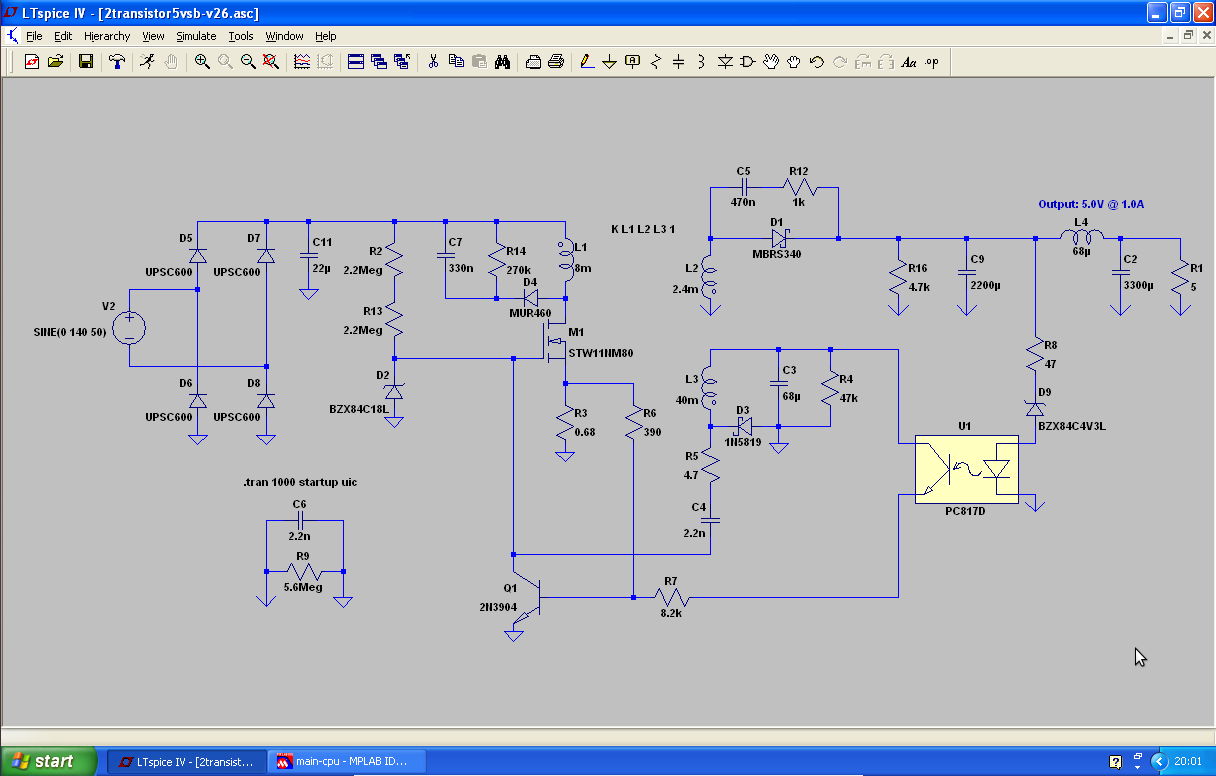Viewport: 1216px width, 776px height.
Task: Select the Capacitor tool in toolbar
Action: 678,62
